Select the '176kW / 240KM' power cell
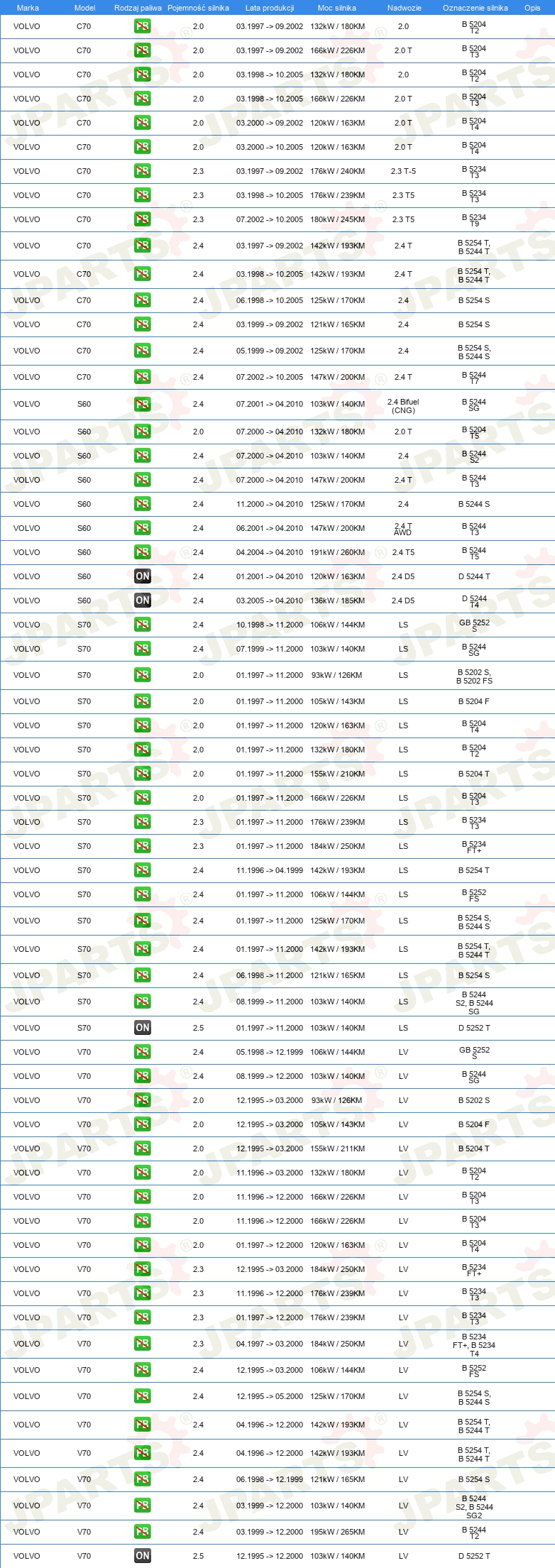The height and width of the screenshot is (1568, 555). click(x=338, y=171)
